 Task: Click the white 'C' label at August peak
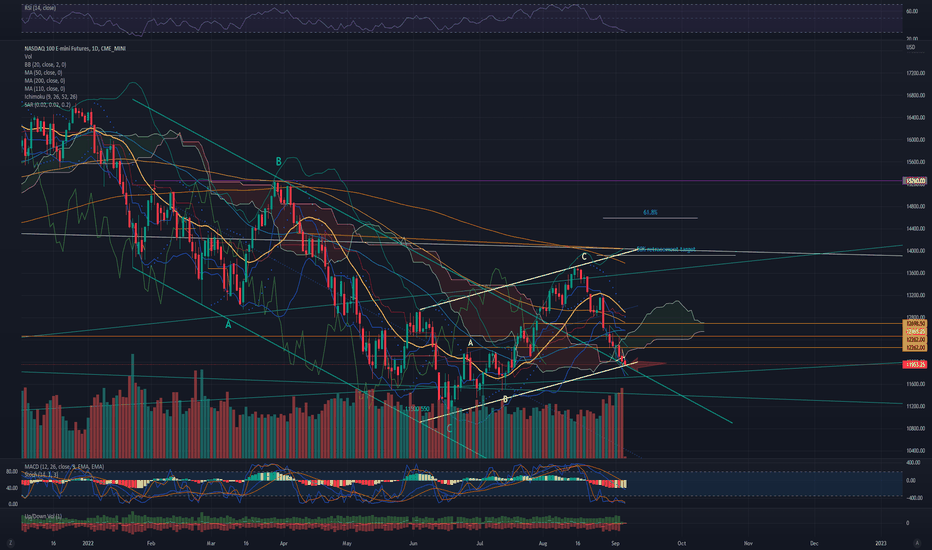pos(584,257)
